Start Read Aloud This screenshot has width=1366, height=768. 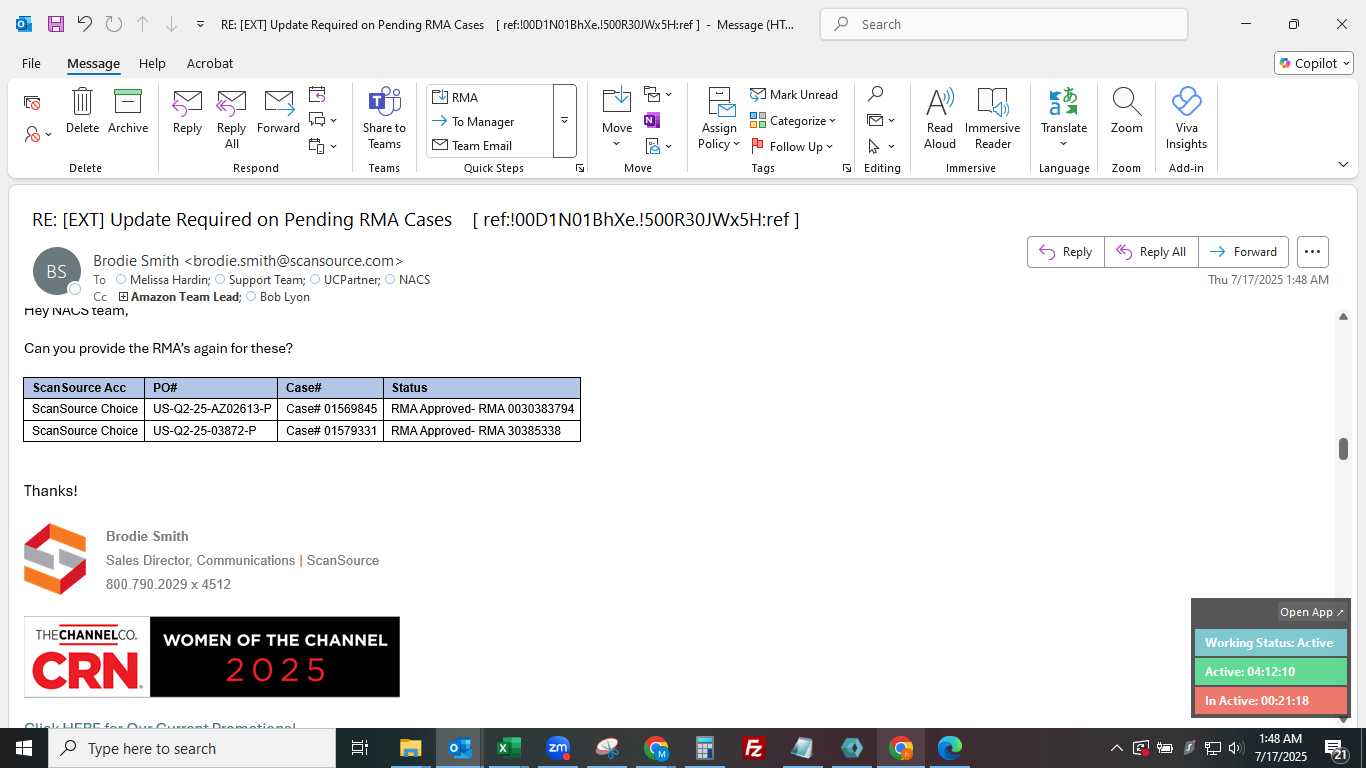pyautogui.click(x=940, y=119)
